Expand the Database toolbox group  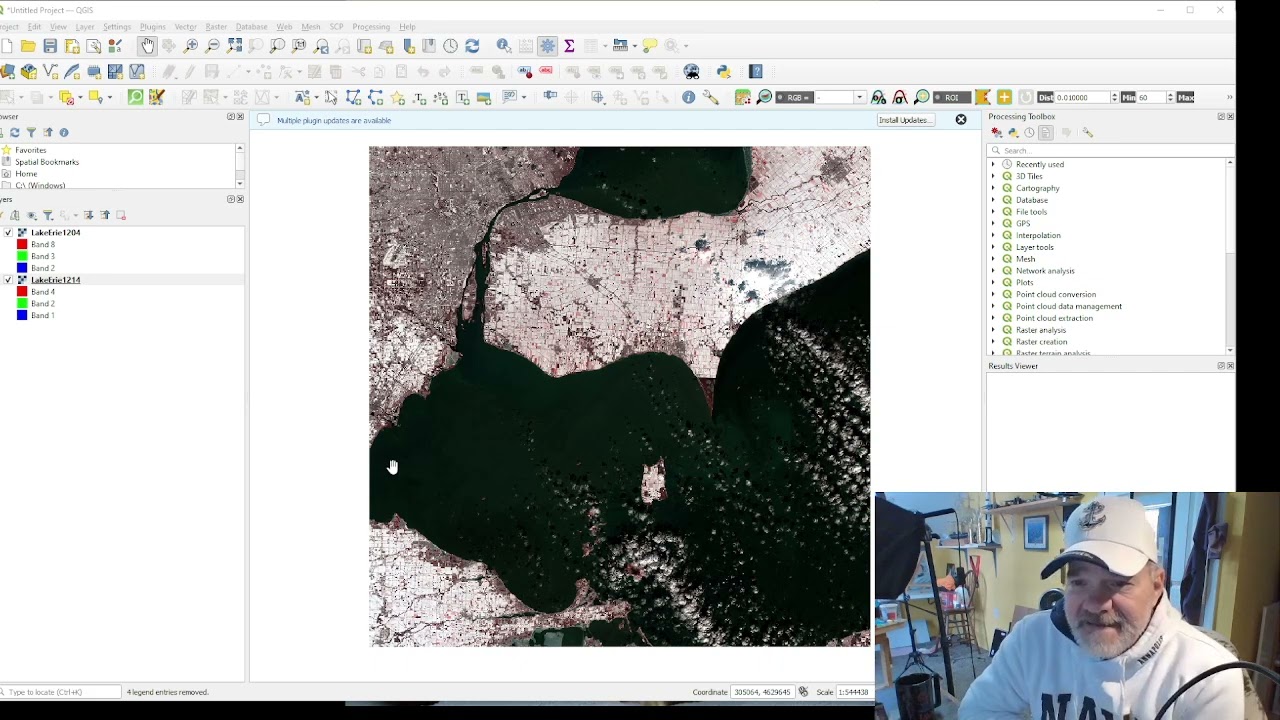(x=993, y=200)
